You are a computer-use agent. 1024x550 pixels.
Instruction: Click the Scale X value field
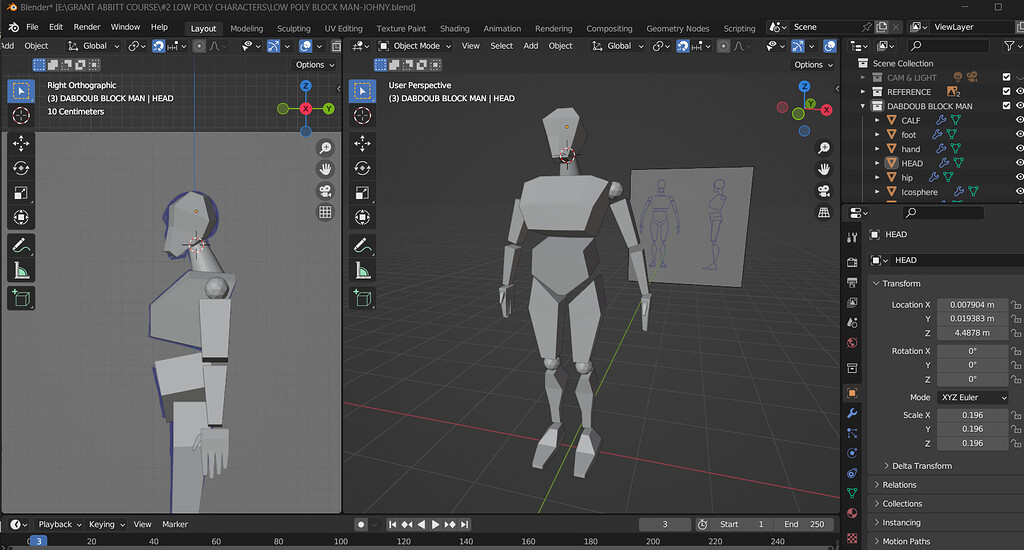pos(971,415)
